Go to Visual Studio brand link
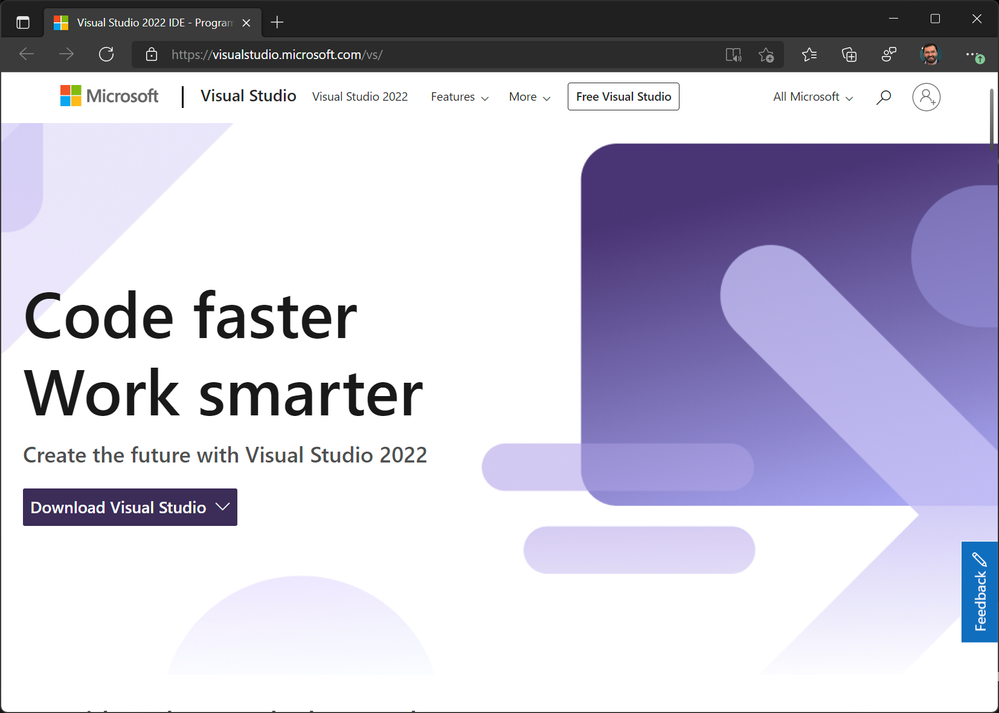This screenshot has width=999, height=713. tap(248, 96)
